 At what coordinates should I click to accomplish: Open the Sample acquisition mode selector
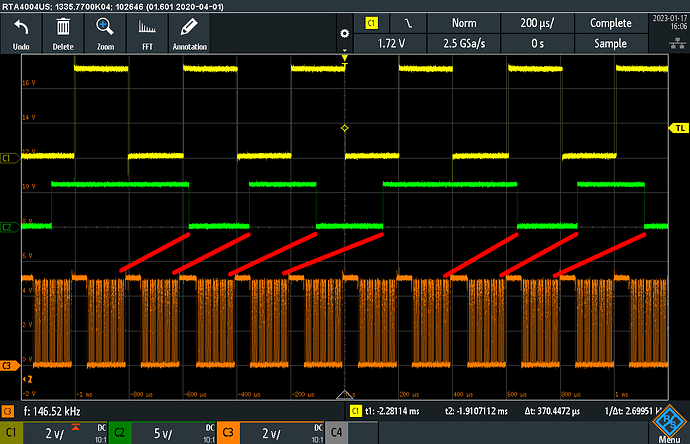[x=609, y=44]
